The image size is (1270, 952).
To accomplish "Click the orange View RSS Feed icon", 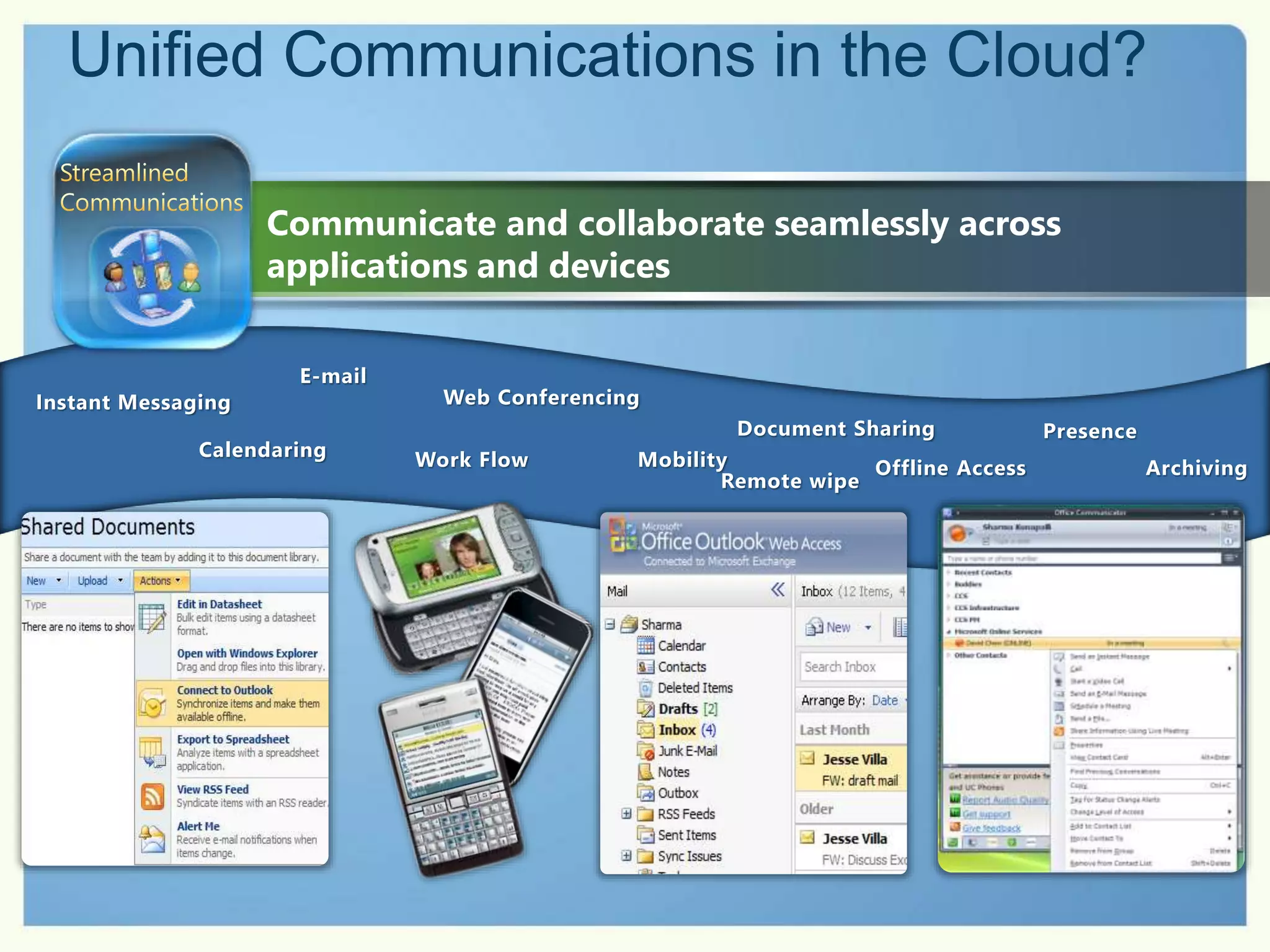I will tap(152, 796).
